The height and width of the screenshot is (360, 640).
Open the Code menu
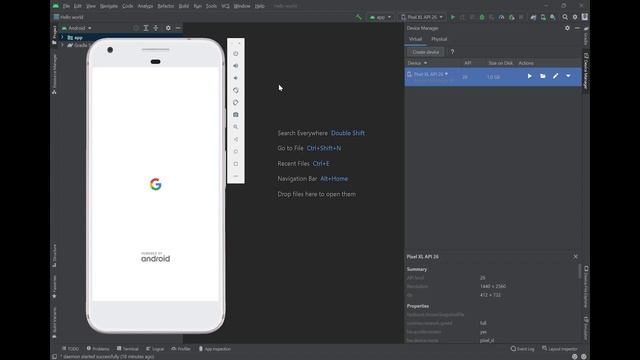128,6
